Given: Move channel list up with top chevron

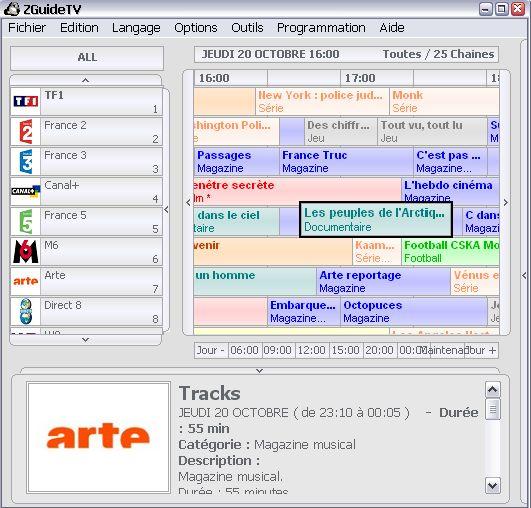Looking at the screenshot, I should pyautogui.click(x=86, y=80).
